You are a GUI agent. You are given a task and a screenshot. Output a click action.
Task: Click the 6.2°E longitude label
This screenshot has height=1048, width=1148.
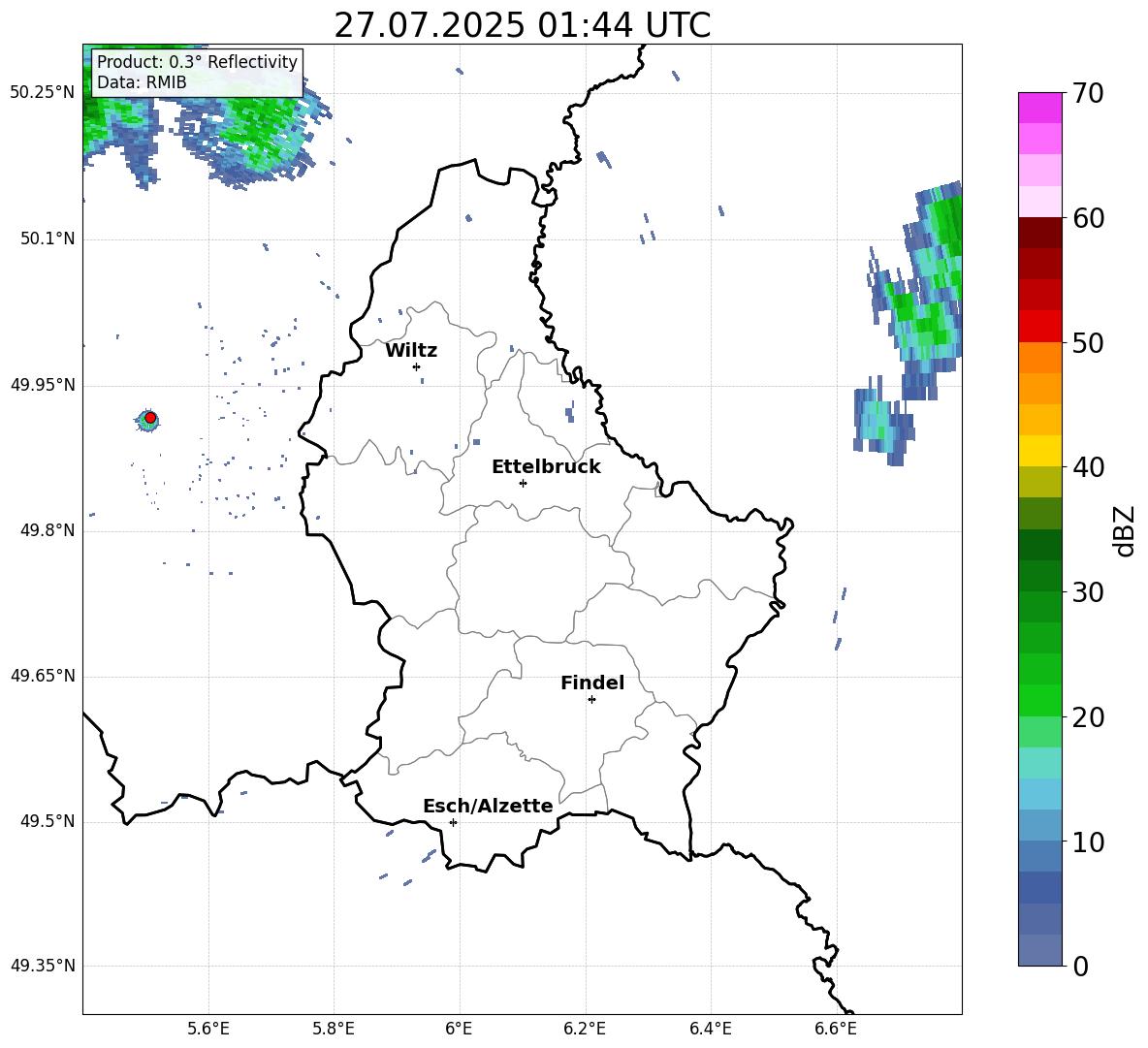(585, 1029)
